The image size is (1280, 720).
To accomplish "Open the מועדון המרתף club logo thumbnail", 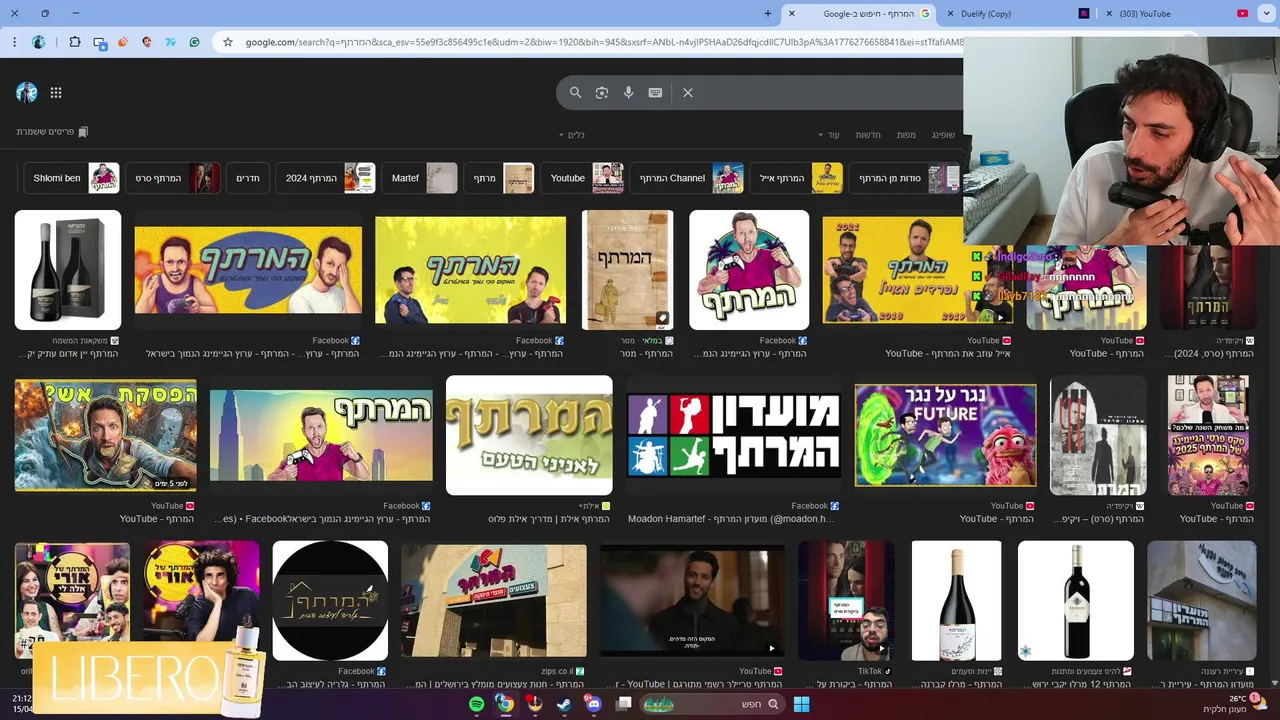I will 734,436.
